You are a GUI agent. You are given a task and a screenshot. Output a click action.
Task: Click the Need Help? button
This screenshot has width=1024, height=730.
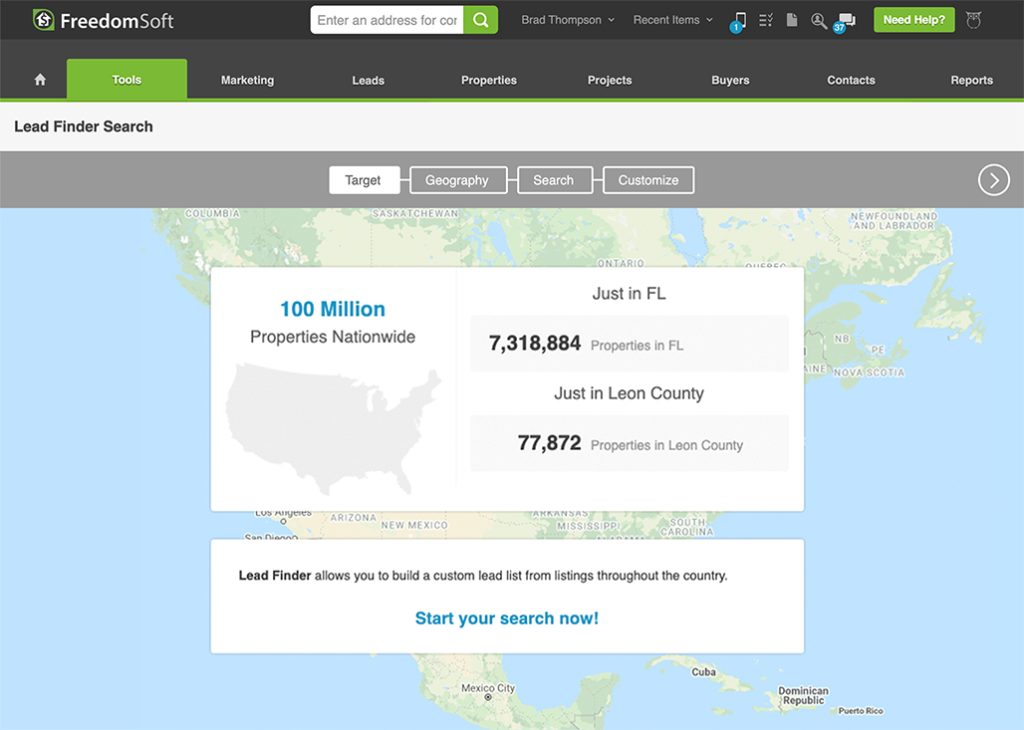pos(914,20)
